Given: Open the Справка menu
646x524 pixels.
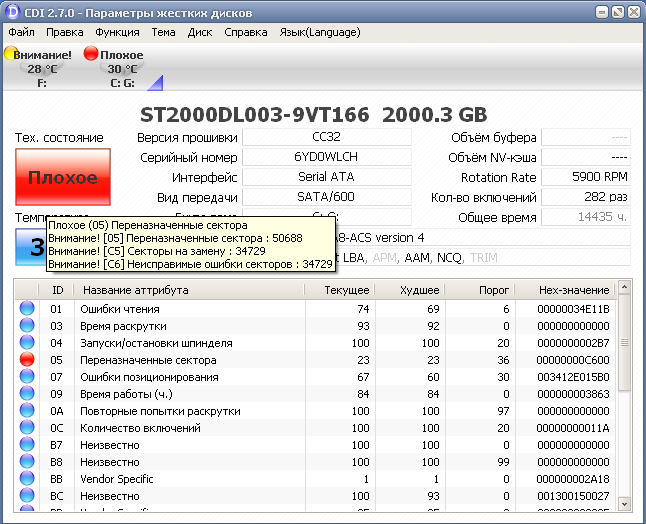Looking at the screenshot, I should click(x=246, y=32).
